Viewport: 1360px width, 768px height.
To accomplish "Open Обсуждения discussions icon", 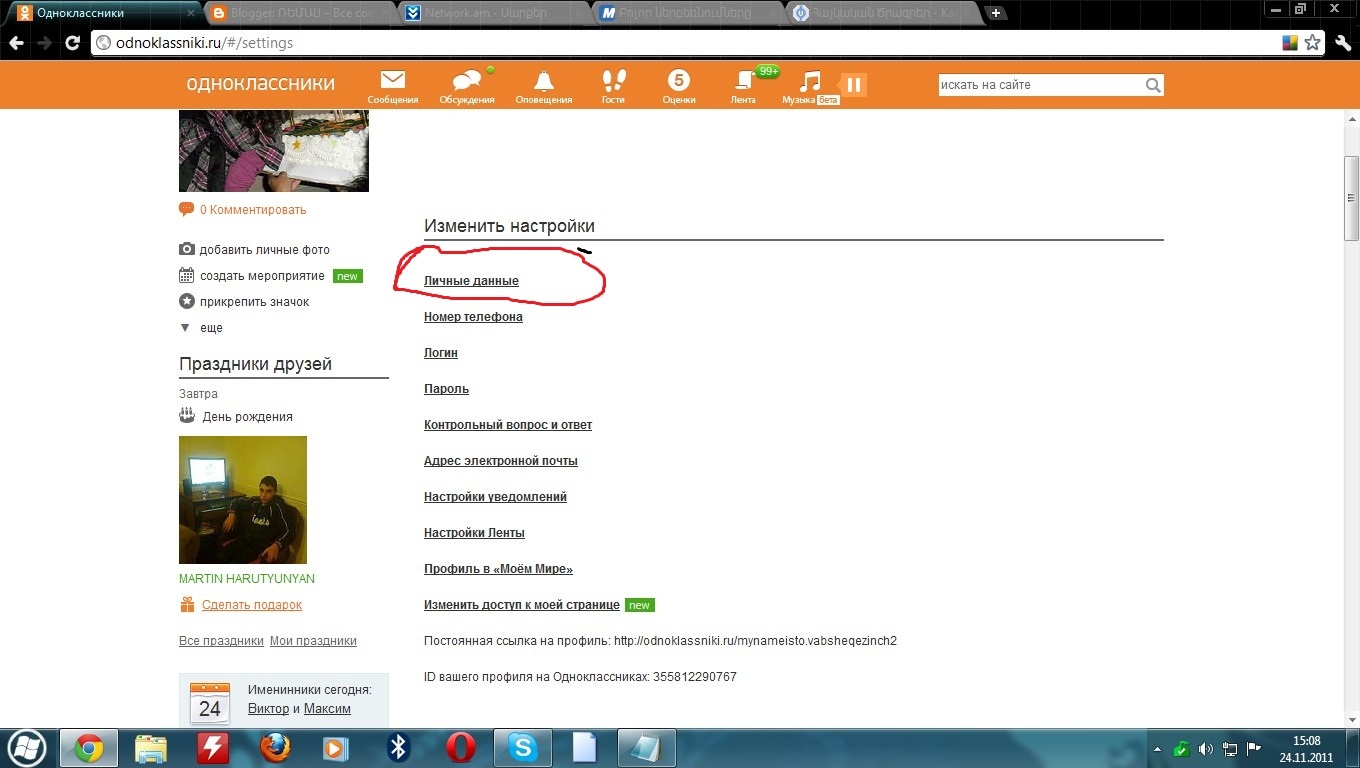I will click(467, 80).
